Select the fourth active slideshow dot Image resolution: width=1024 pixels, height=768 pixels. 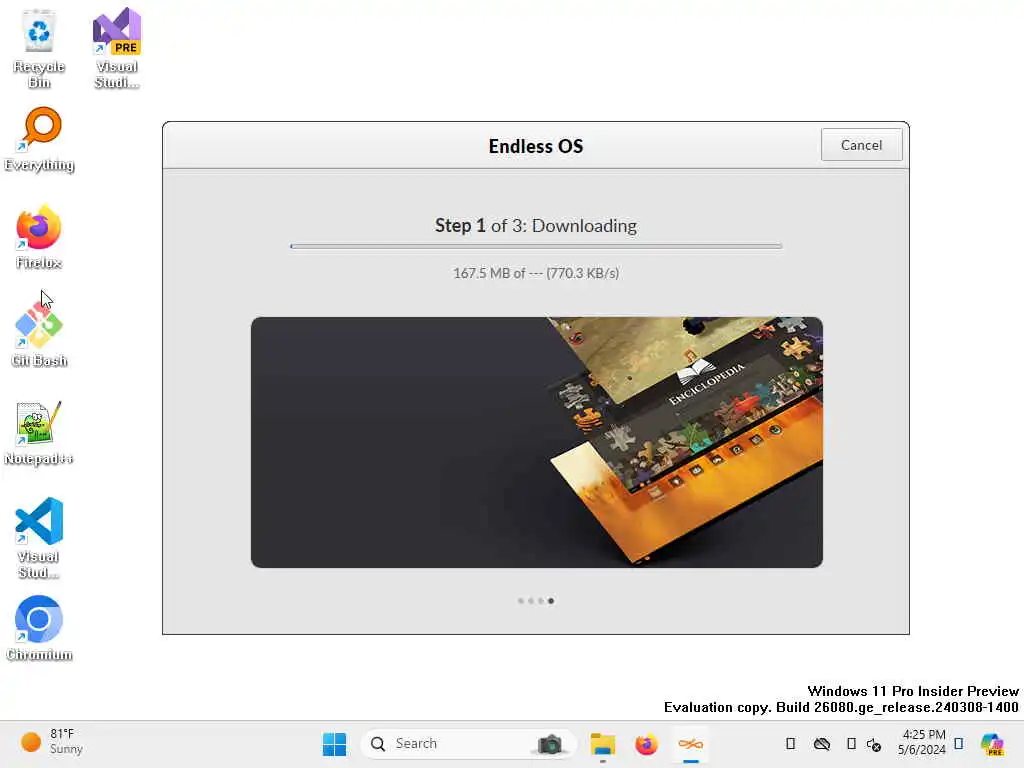click(x=551, y=601)
